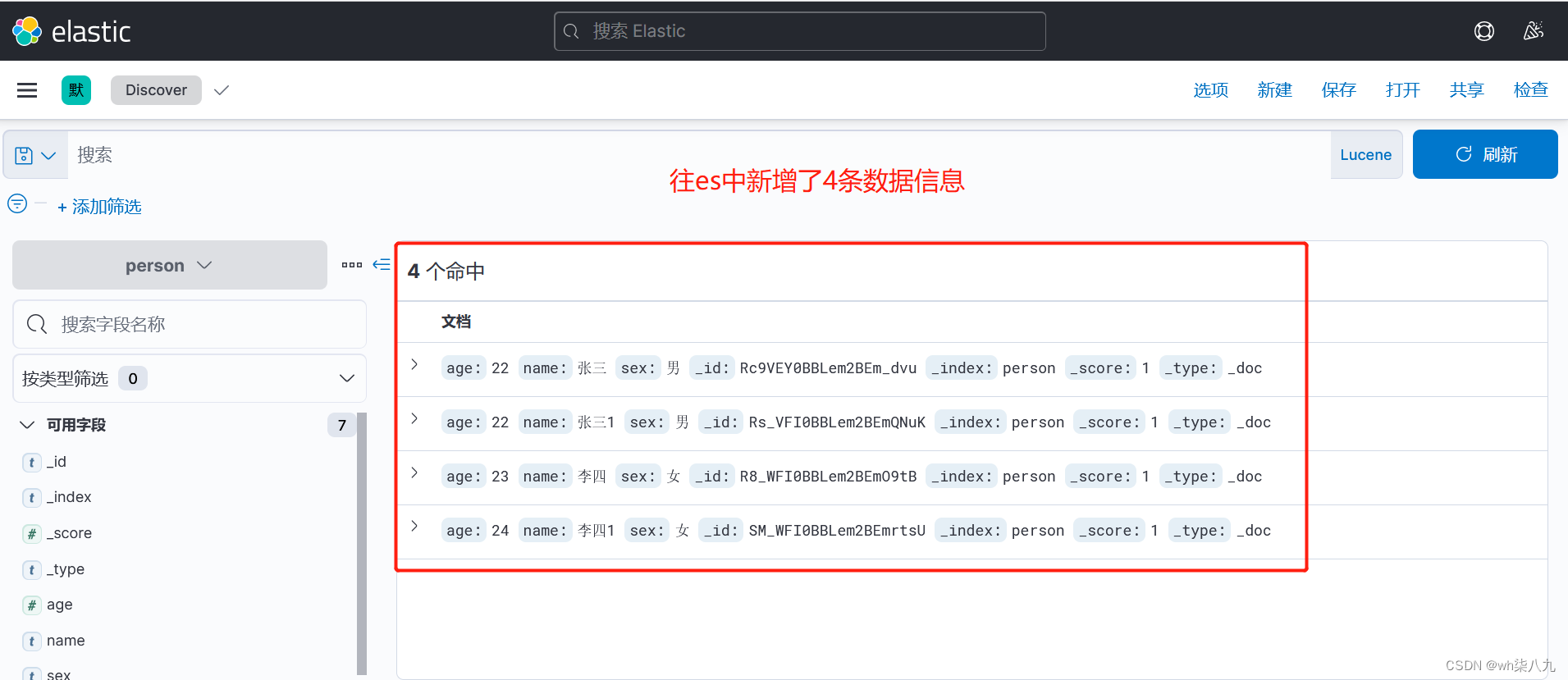Click the 保存 menu item
Viewport: 1568px width, 680px height.
coord(1338,90)
